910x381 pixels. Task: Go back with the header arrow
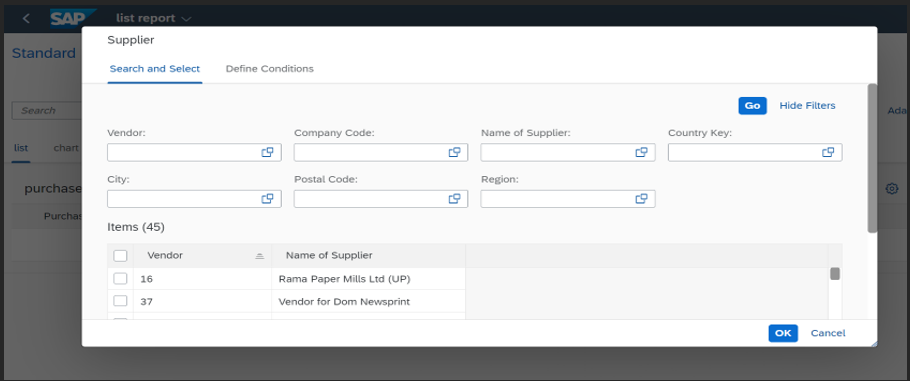26,19
